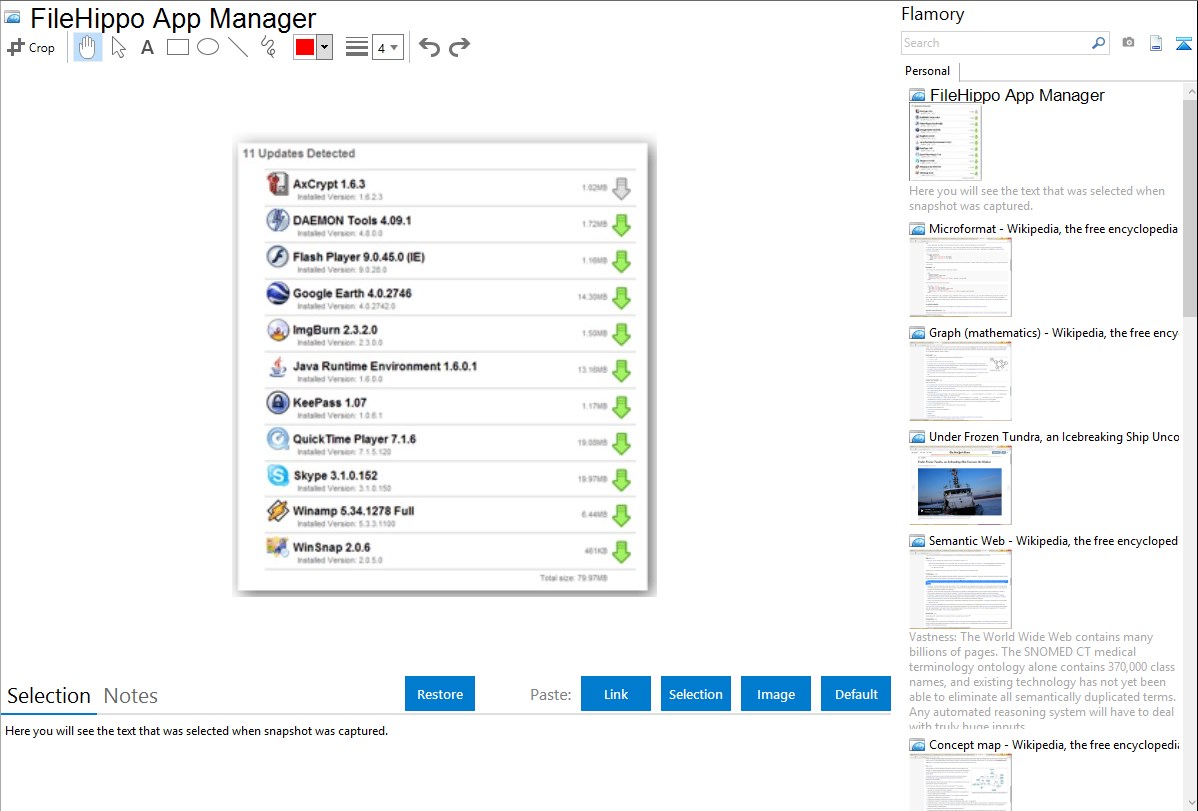Click the Flash Player green download arrow
This screenshot has width=1198, height=811.
pos(621,261)
